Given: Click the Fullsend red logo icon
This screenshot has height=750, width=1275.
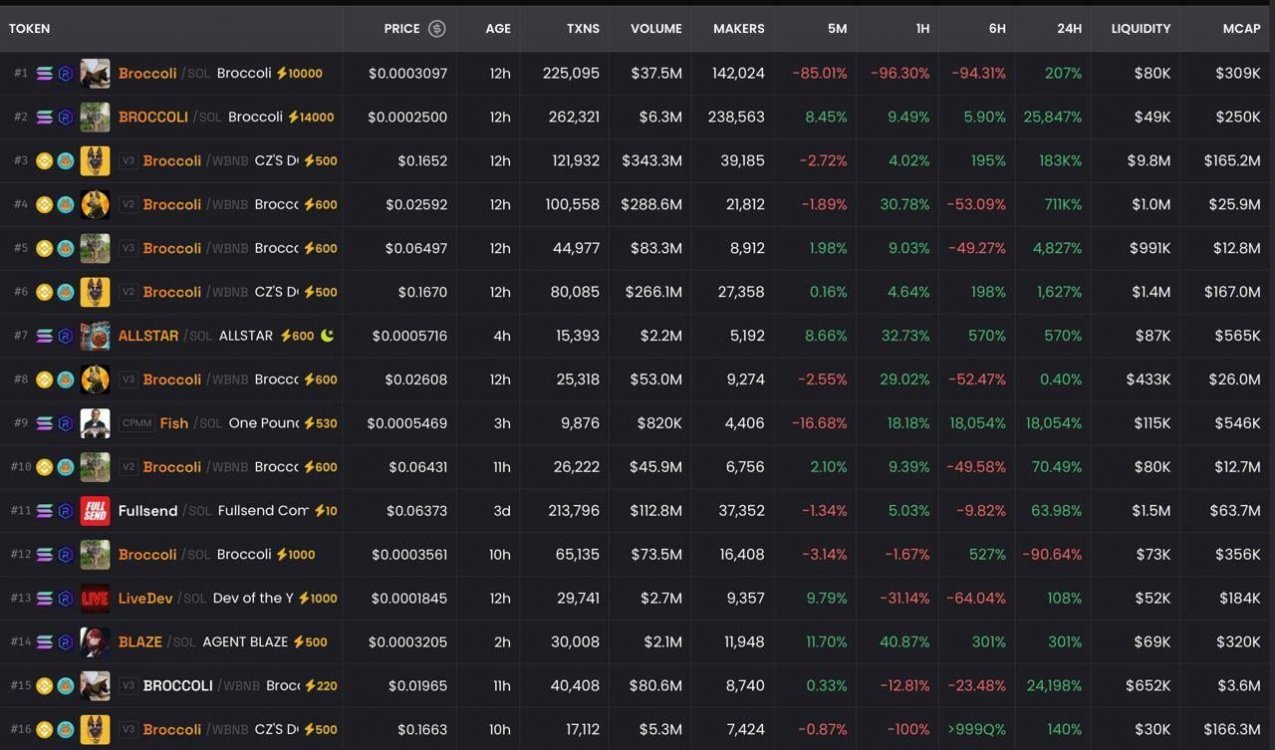Looking at the screenshot, I should [95, 511].
